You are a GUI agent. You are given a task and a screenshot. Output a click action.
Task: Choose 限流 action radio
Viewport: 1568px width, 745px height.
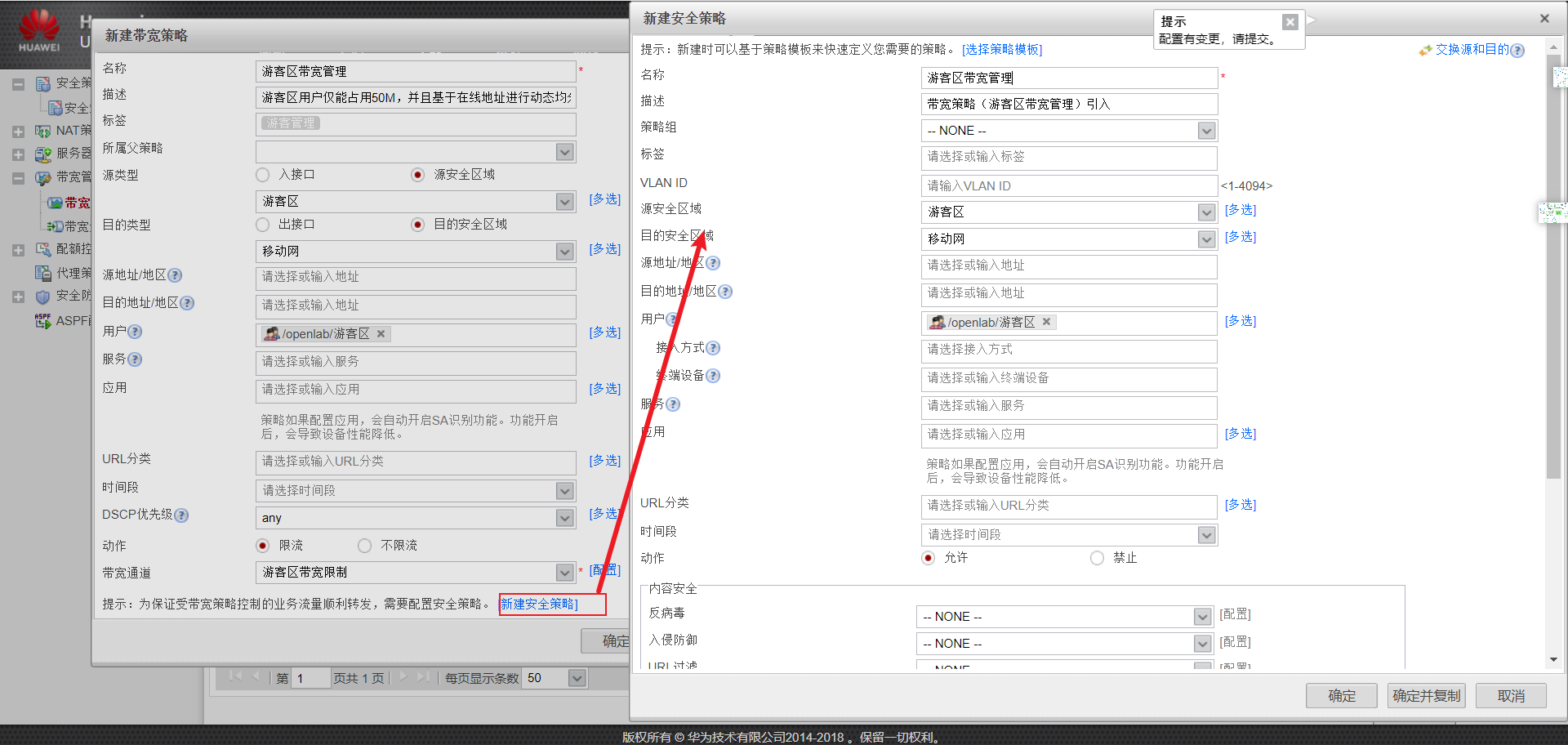(262, 546)
